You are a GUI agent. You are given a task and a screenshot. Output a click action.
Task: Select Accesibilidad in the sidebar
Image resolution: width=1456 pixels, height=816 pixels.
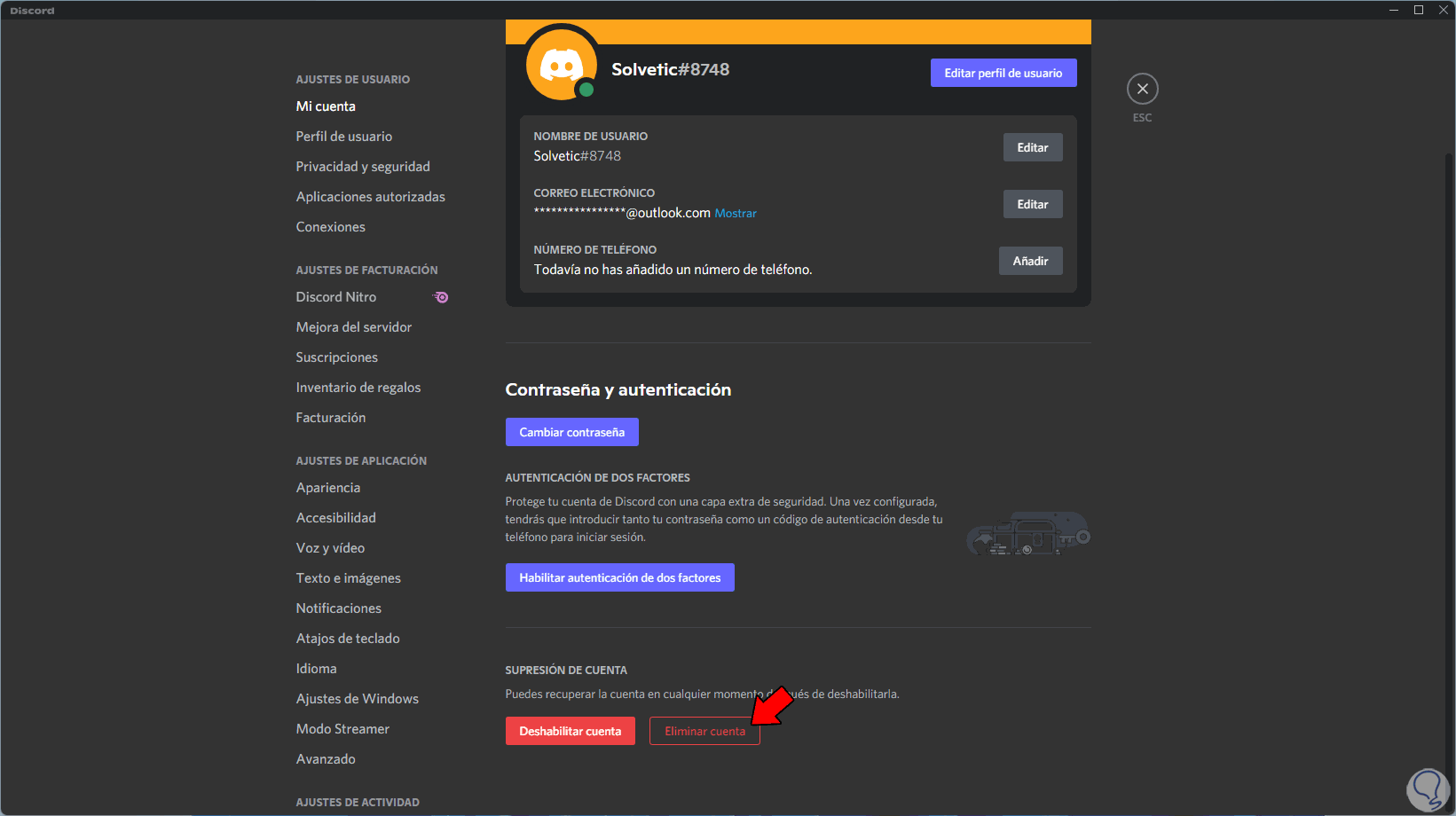click(x=336, y=518)
